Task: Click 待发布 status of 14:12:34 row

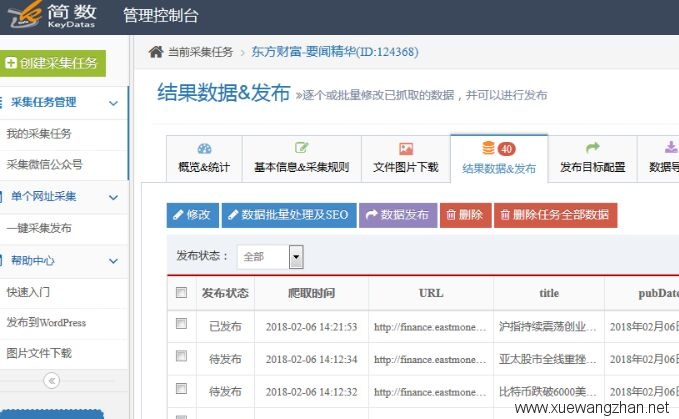Action: click(225, 359)
